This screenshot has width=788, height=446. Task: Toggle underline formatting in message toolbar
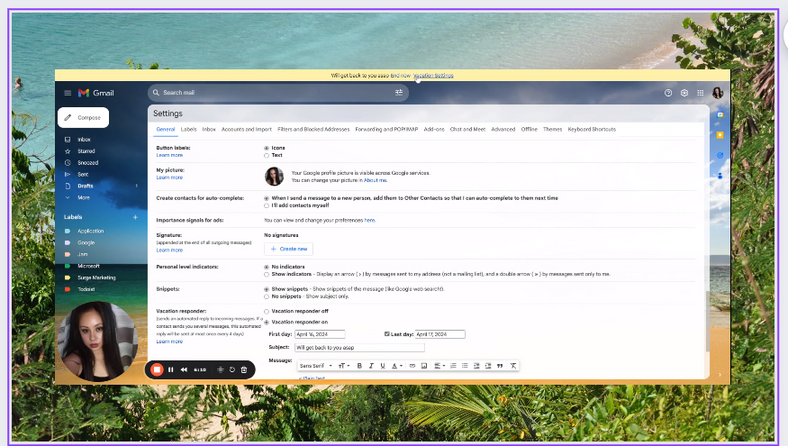(x=382, y=366)
